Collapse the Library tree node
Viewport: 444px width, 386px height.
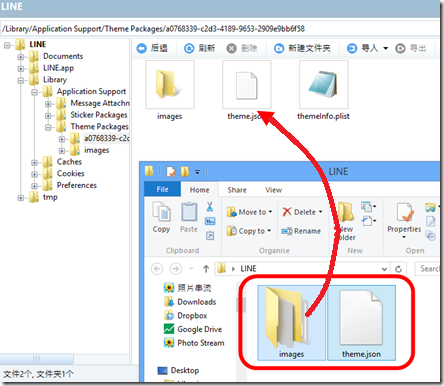point(21,80)
